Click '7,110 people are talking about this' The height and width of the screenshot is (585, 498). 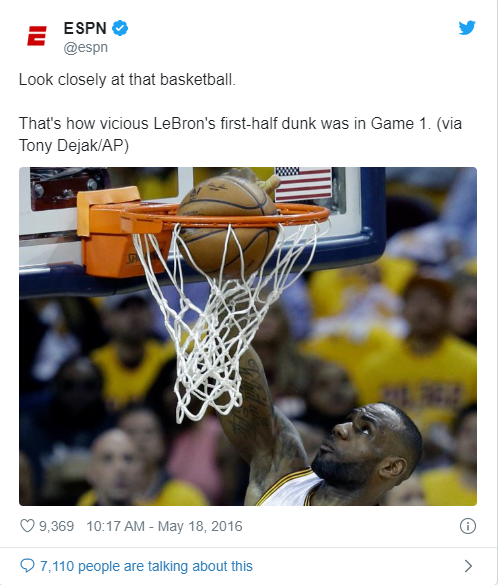(x=146, y=566)
